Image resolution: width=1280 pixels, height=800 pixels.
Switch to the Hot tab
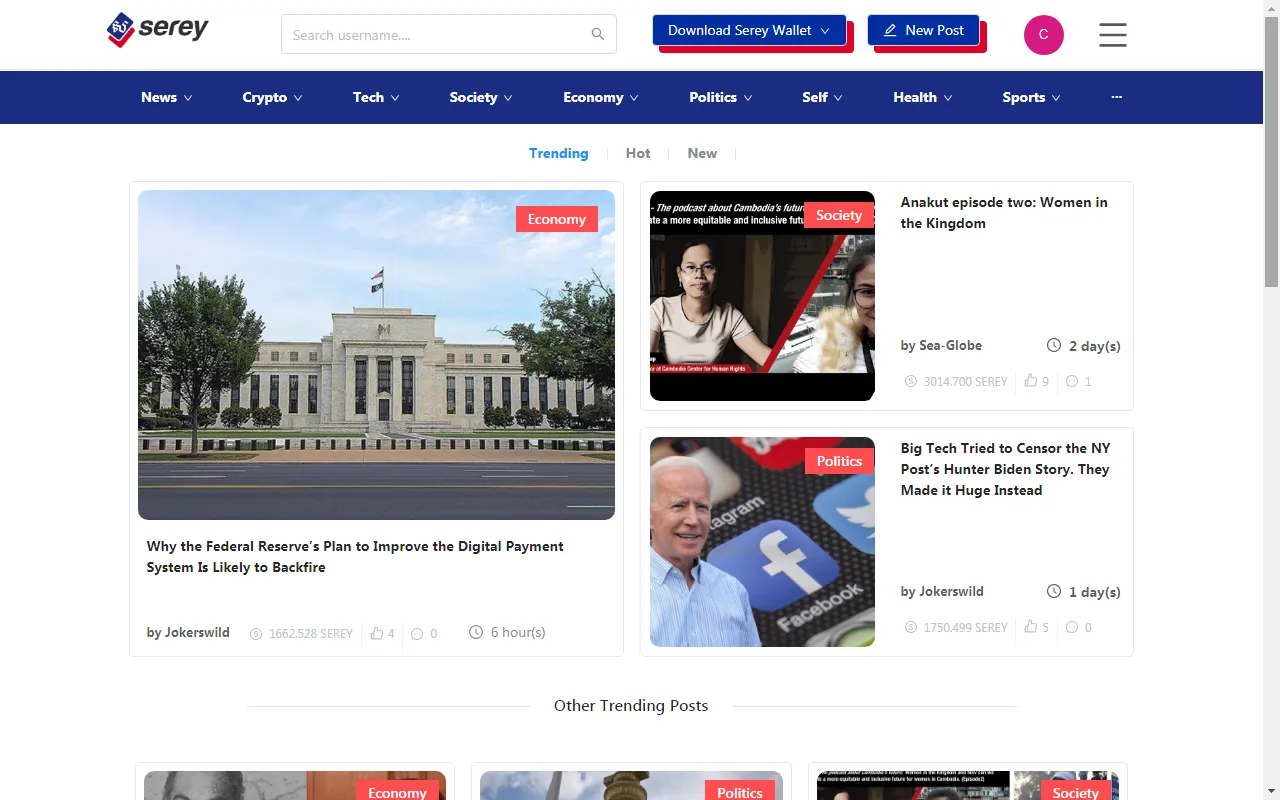point(638,153)
